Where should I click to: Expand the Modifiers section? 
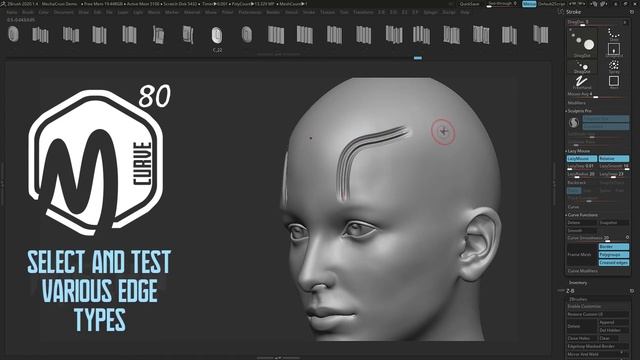pos(577,103)
